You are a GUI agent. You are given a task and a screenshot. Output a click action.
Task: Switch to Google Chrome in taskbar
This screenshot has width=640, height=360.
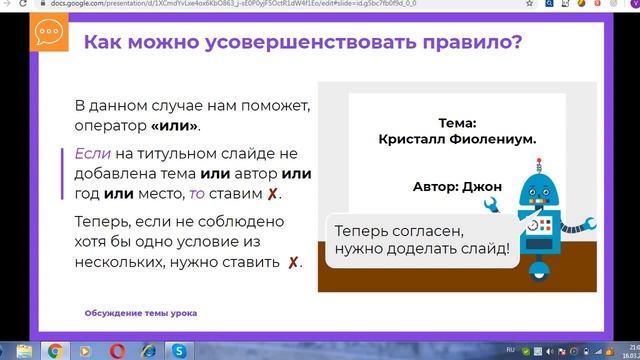[55, 351]
